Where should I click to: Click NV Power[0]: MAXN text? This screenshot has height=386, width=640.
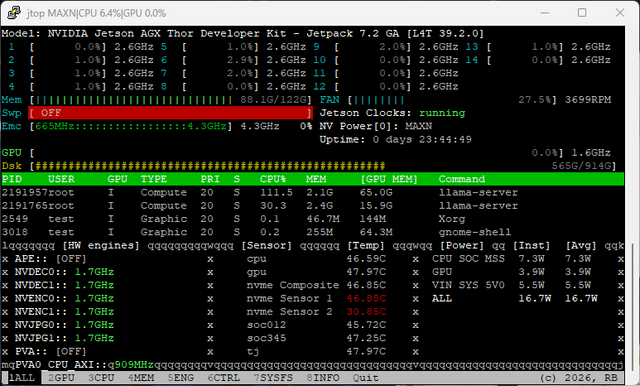click(x=376, y=126)
